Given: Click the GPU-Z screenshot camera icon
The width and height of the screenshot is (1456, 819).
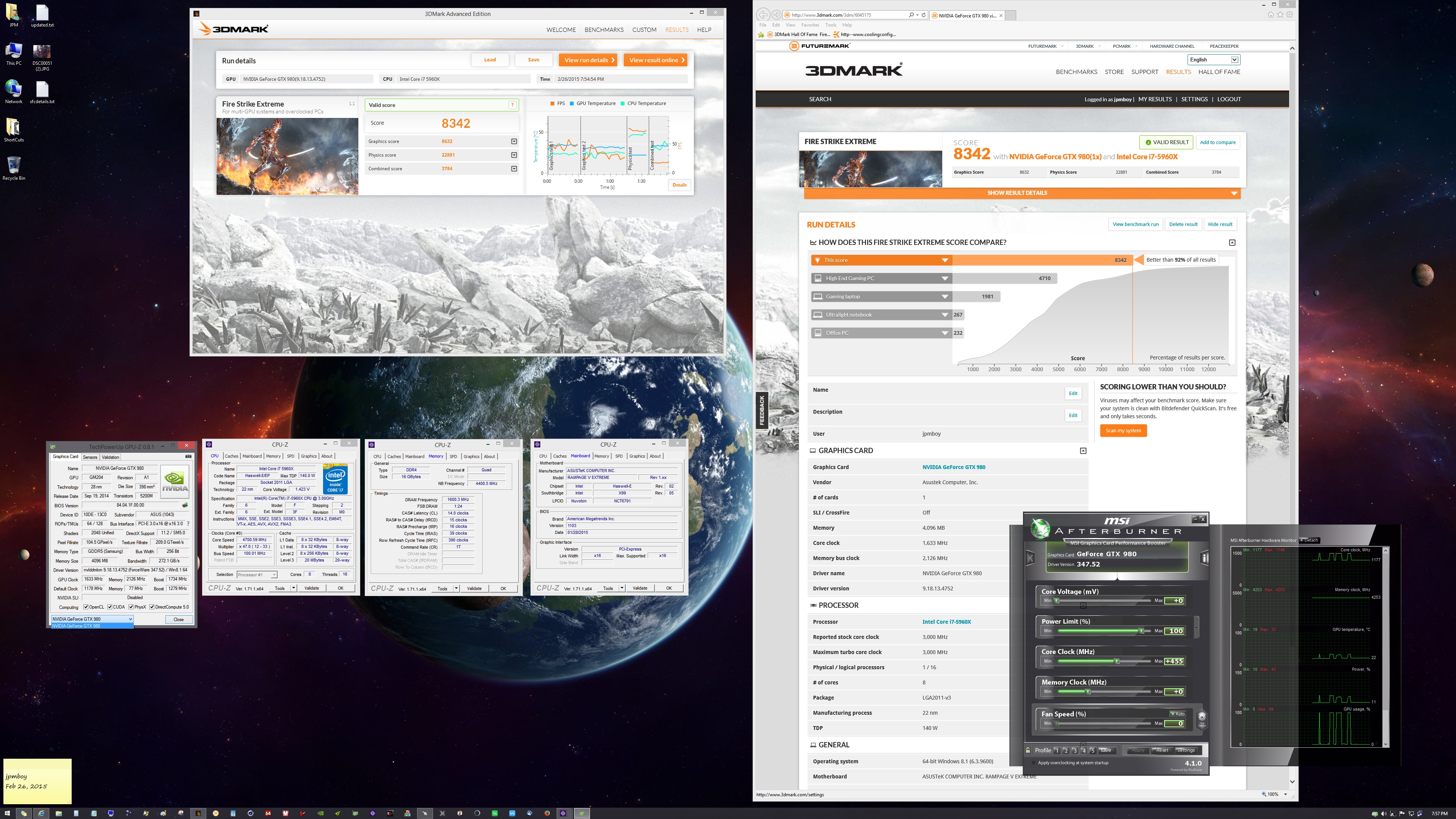Looking at the screenshot, I should [188, 457].
